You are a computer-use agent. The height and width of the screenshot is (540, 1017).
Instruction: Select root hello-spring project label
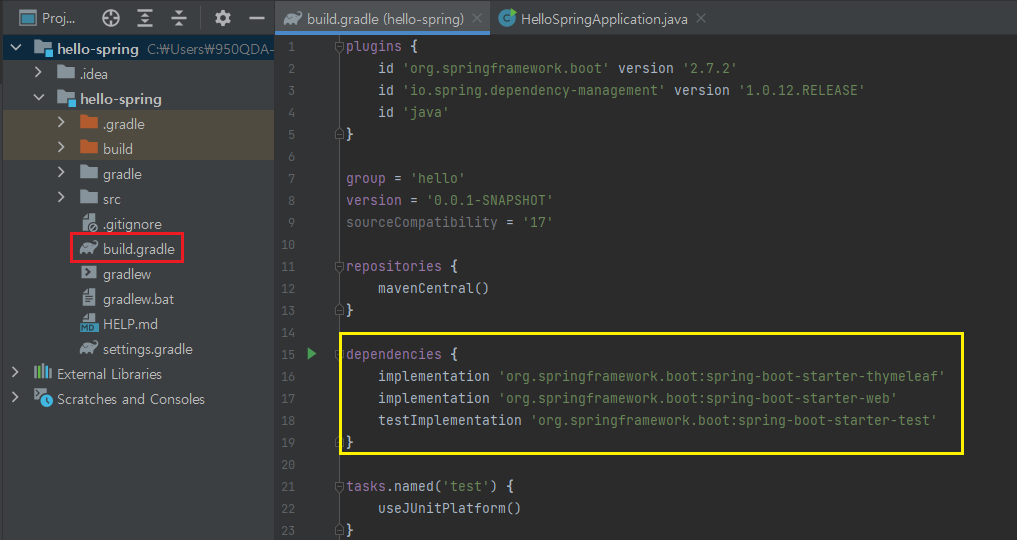point(97,49)
